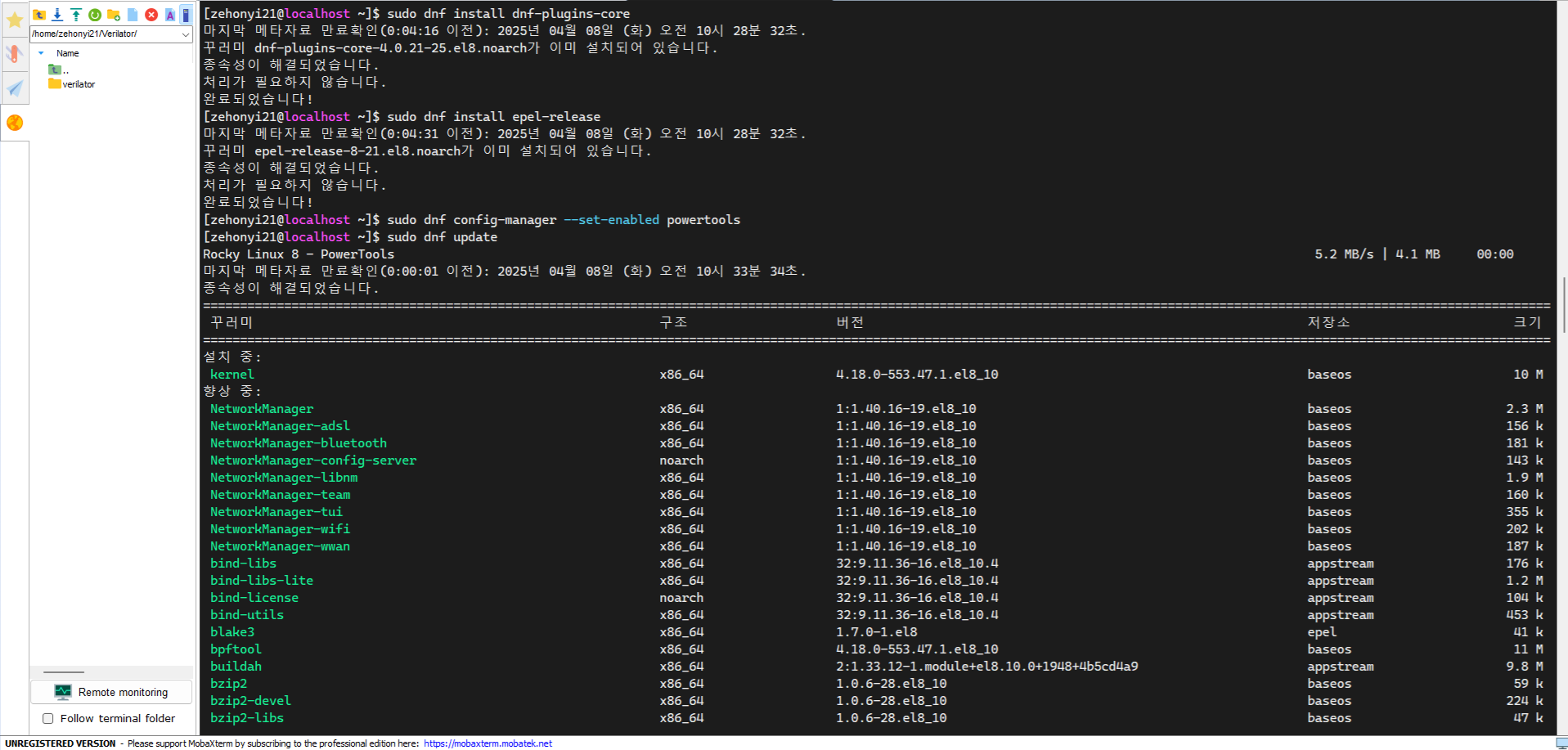Click 'bzip2-libs' package name
This screenshot has width=1568, height=750.
point(247,718)
